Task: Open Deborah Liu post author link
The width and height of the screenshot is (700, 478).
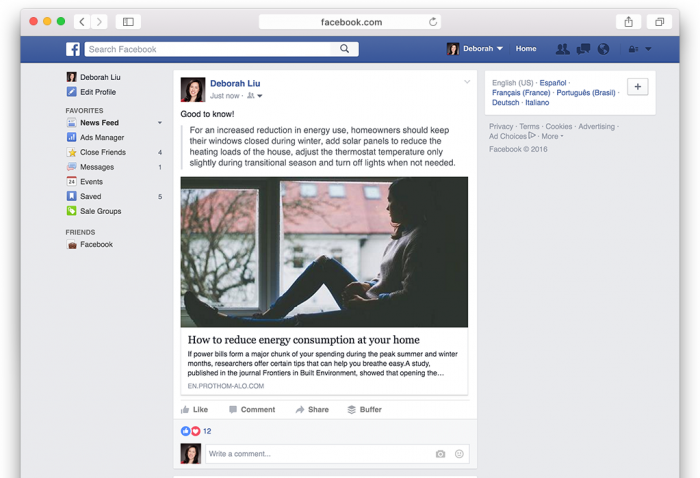Action: point(235,83)
